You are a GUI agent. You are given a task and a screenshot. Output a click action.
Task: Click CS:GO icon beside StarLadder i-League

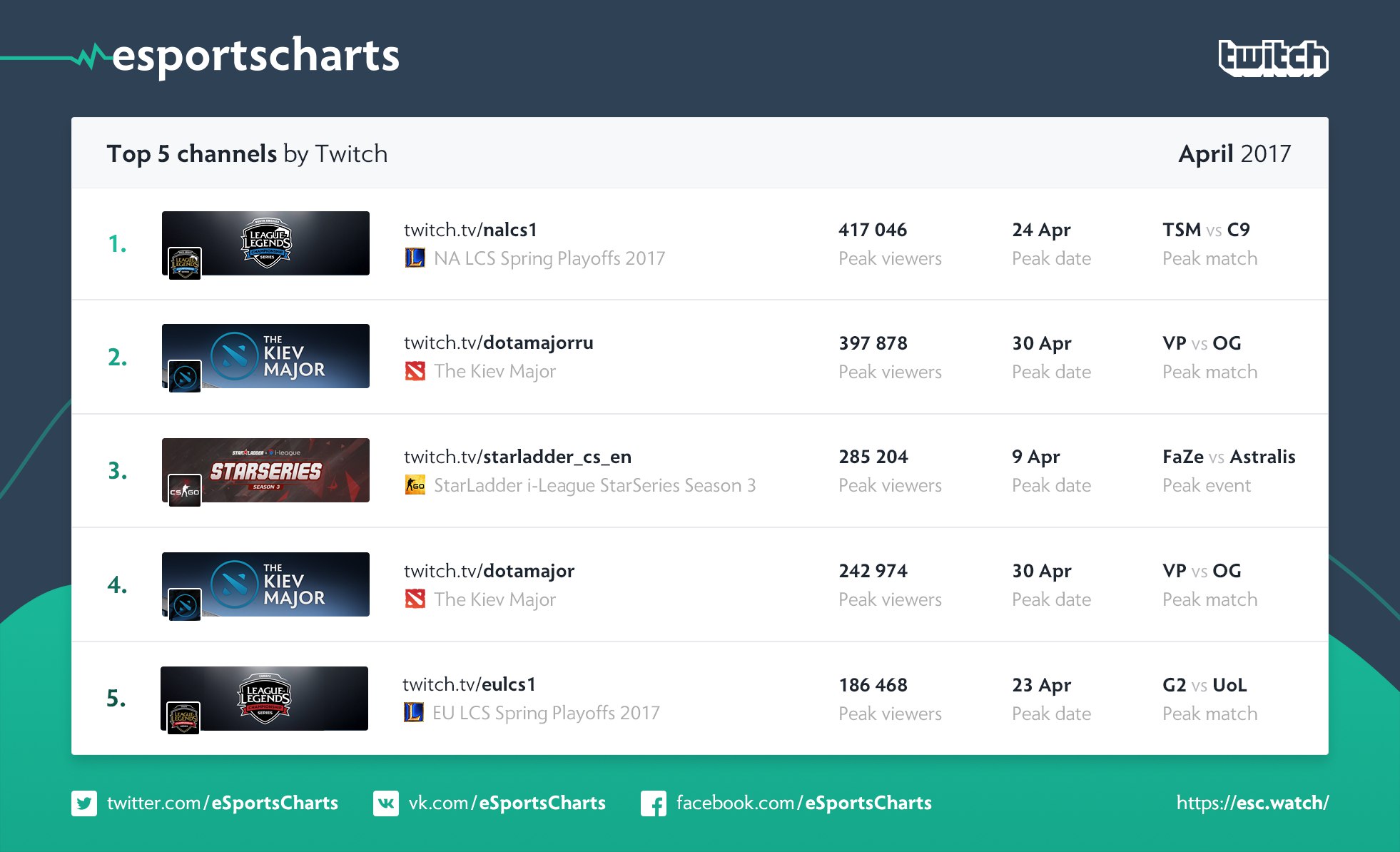[x=415, y=485]
